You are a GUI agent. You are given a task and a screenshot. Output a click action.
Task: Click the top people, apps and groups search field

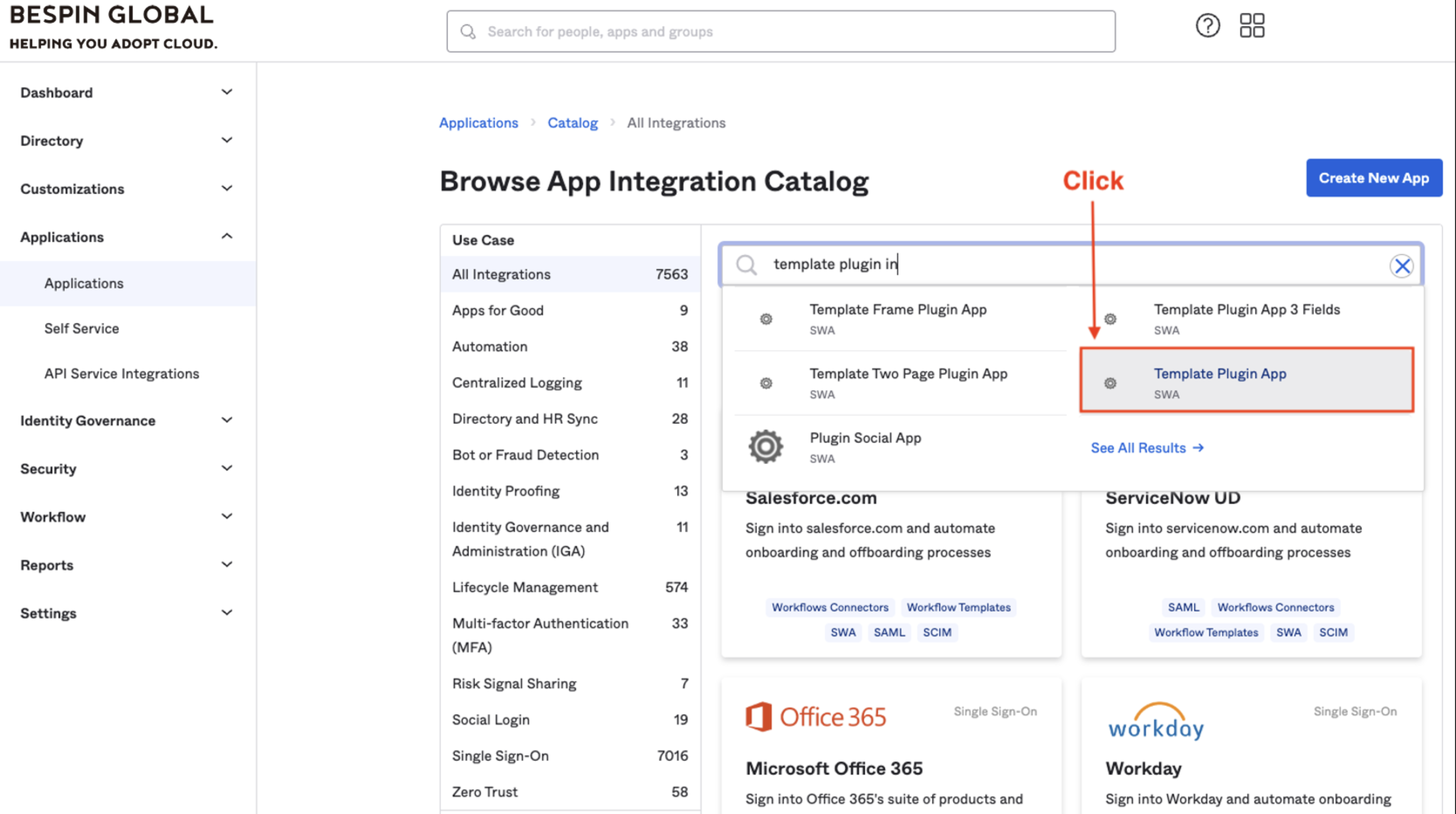[780, 32]
